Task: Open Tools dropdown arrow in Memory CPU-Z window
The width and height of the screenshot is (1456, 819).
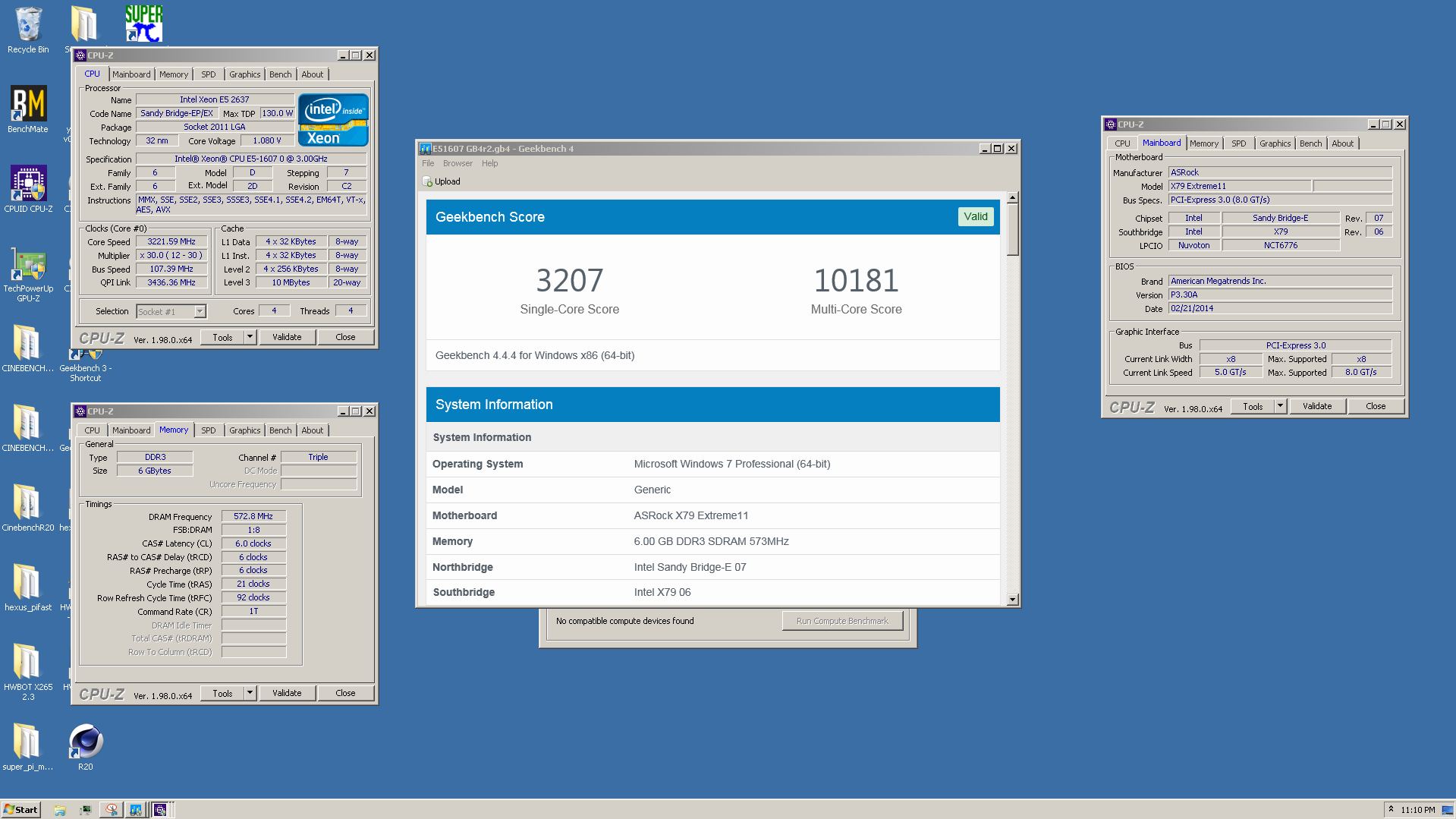Action: click(250, 693)
